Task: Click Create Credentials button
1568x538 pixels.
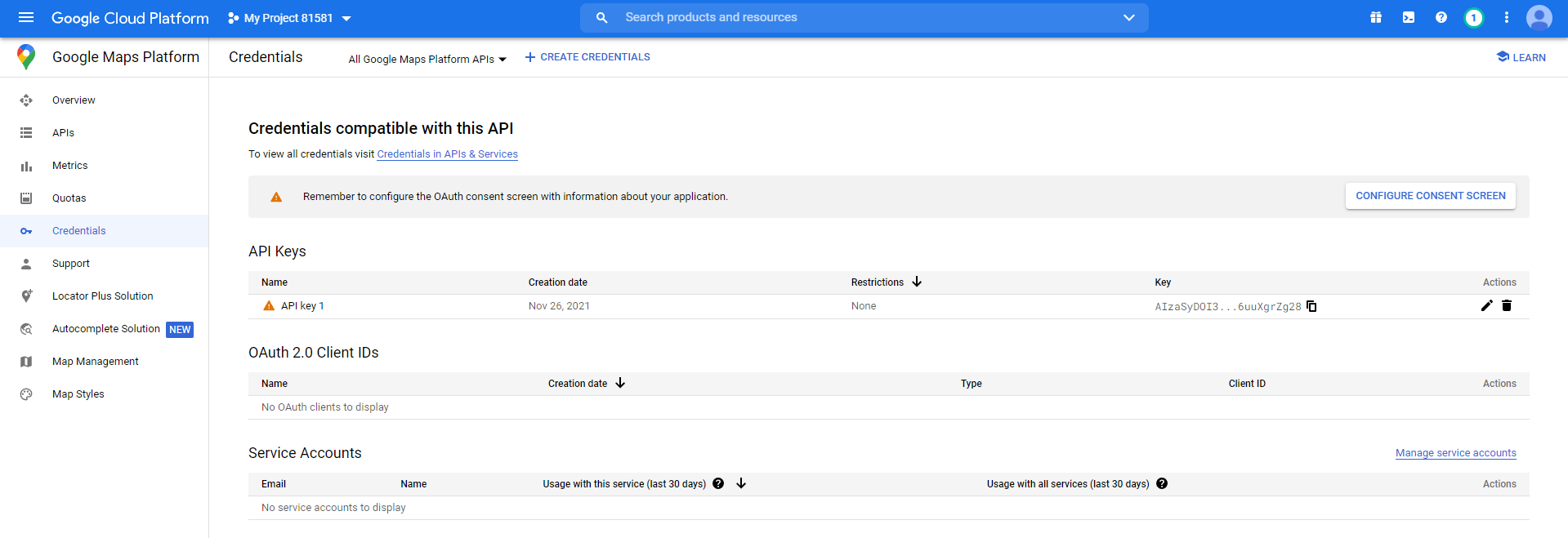Action: 587,57
